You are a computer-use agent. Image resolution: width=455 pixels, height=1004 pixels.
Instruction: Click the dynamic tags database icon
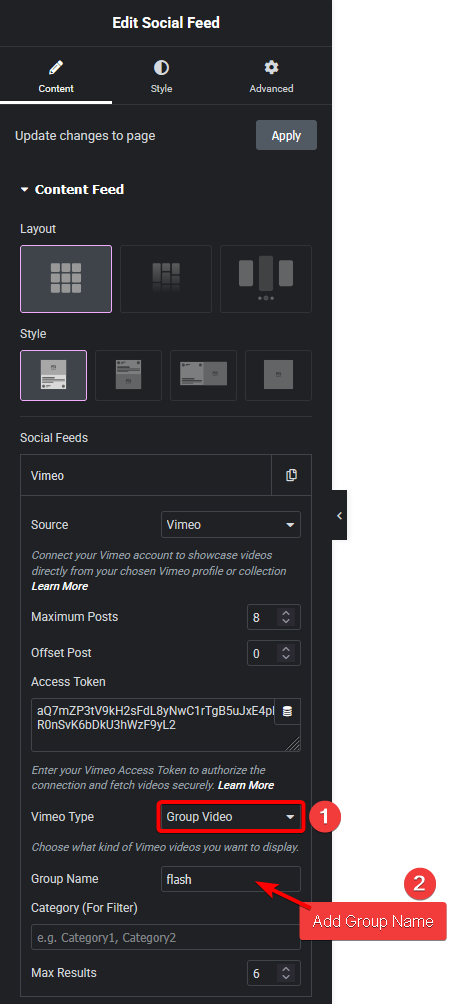[287, 711]
